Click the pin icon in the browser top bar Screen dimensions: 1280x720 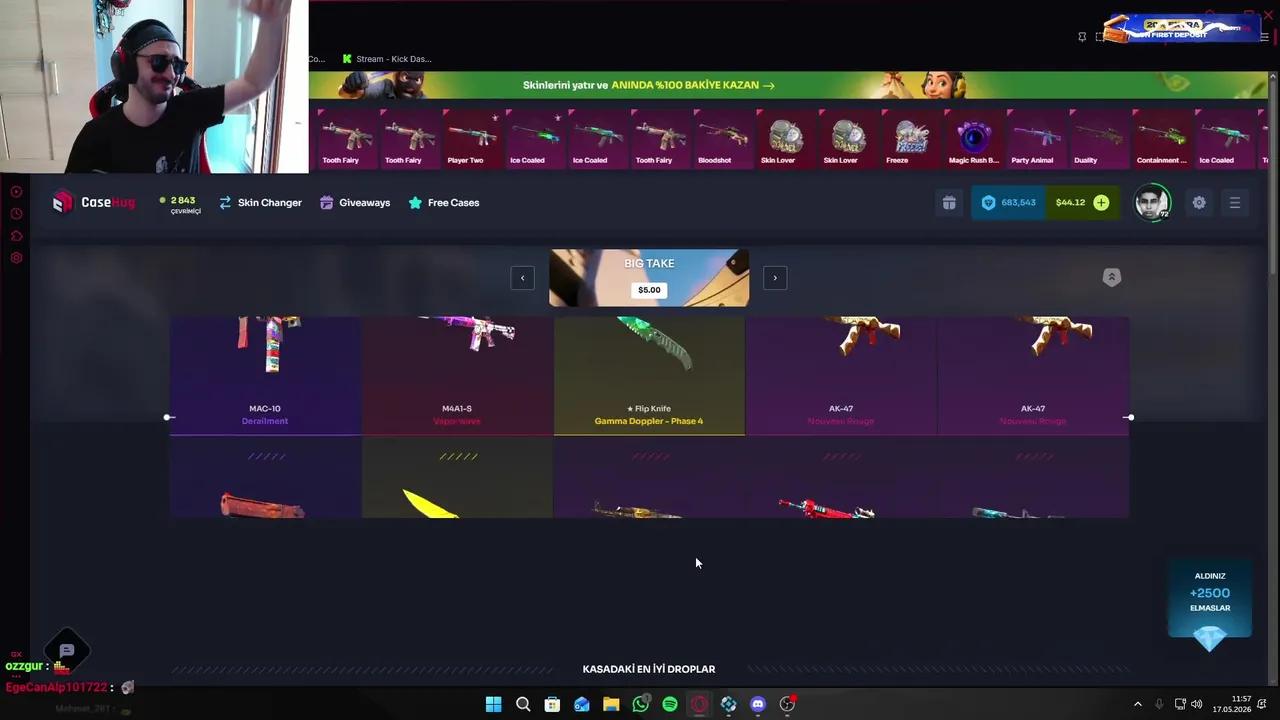(x=1082, y=37)
